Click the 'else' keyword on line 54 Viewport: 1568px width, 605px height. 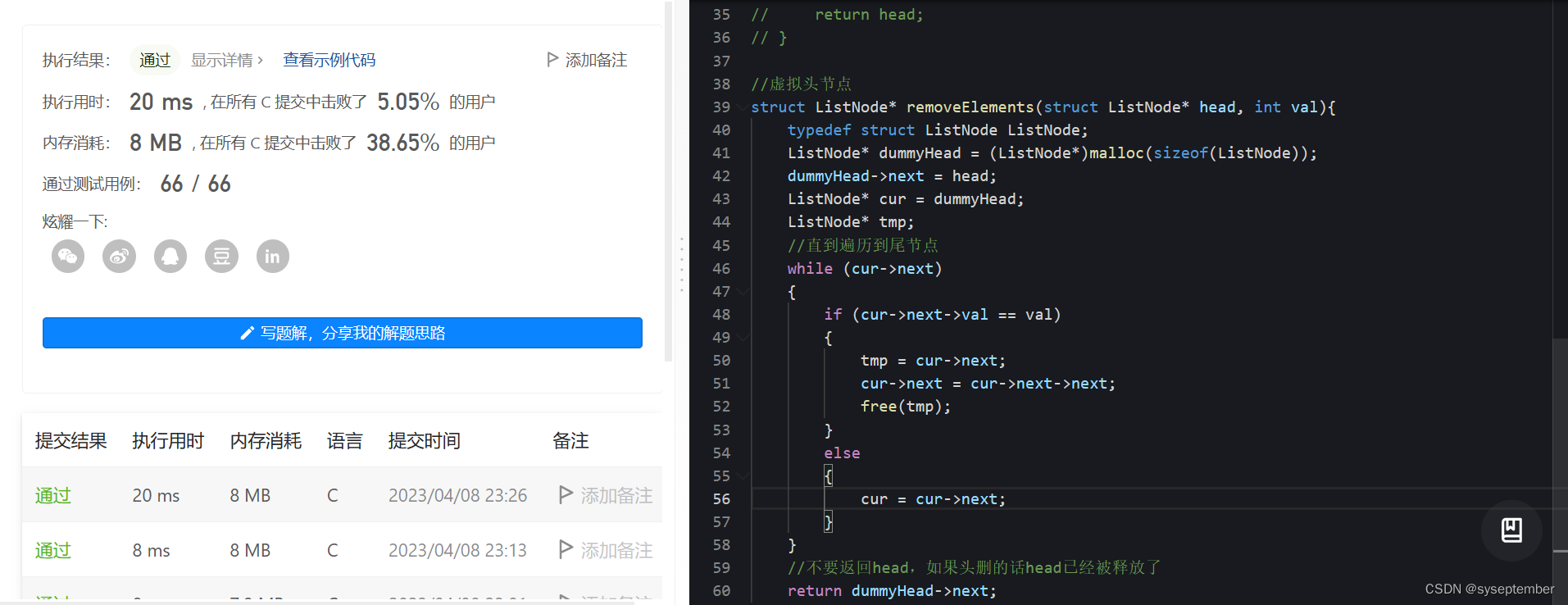click(842, 453)
